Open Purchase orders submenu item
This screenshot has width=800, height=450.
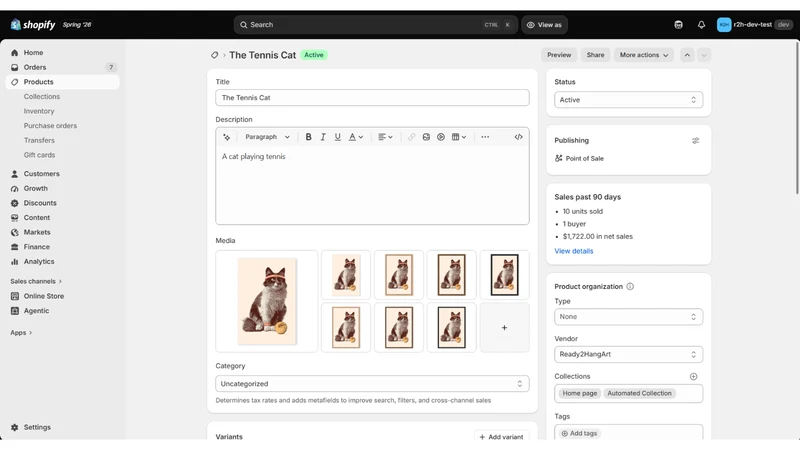(x=50, y=126)
